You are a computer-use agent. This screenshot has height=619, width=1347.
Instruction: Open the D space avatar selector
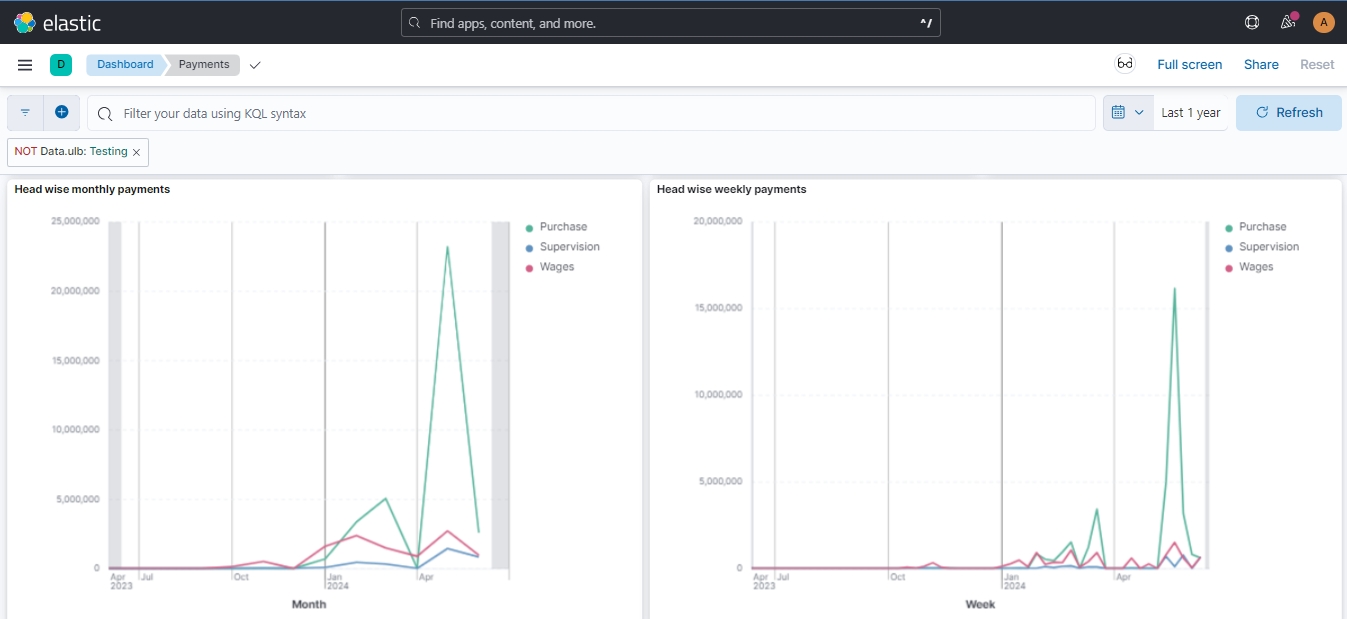tap(61, 65)
